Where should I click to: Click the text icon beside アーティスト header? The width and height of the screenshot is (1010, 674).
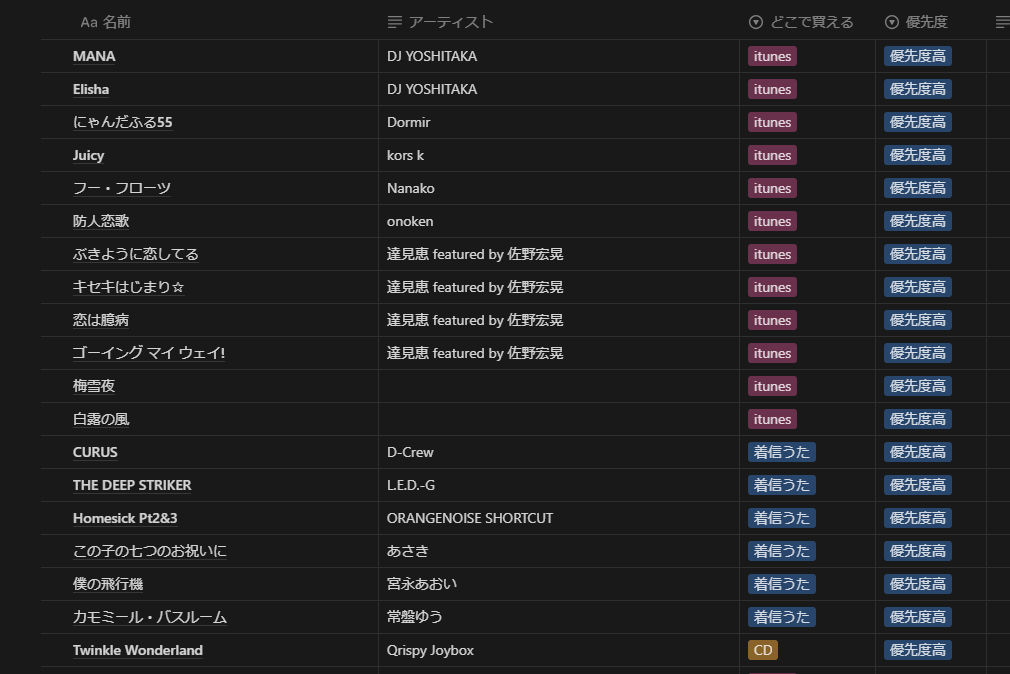pos(394,22)
